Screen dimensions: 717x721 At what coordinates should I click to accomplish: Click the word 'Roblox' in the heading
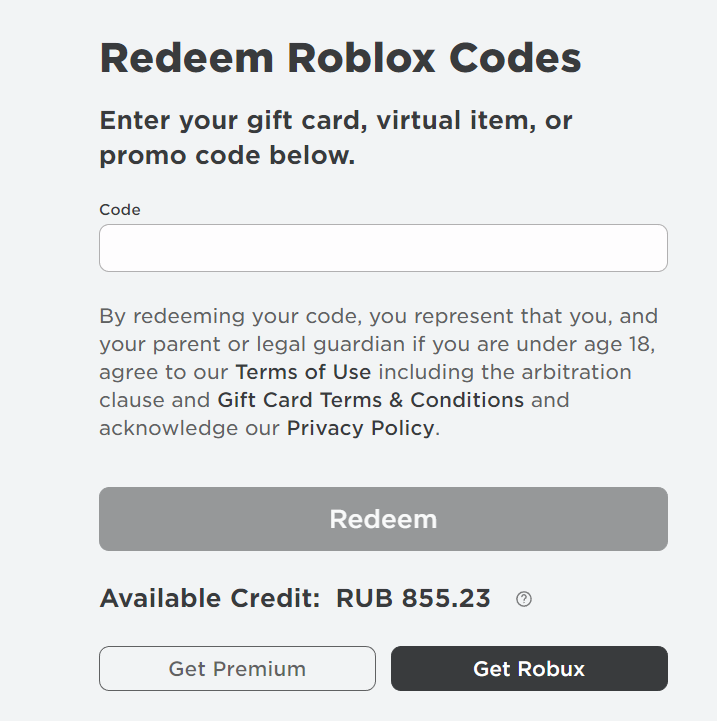[364, 58]
